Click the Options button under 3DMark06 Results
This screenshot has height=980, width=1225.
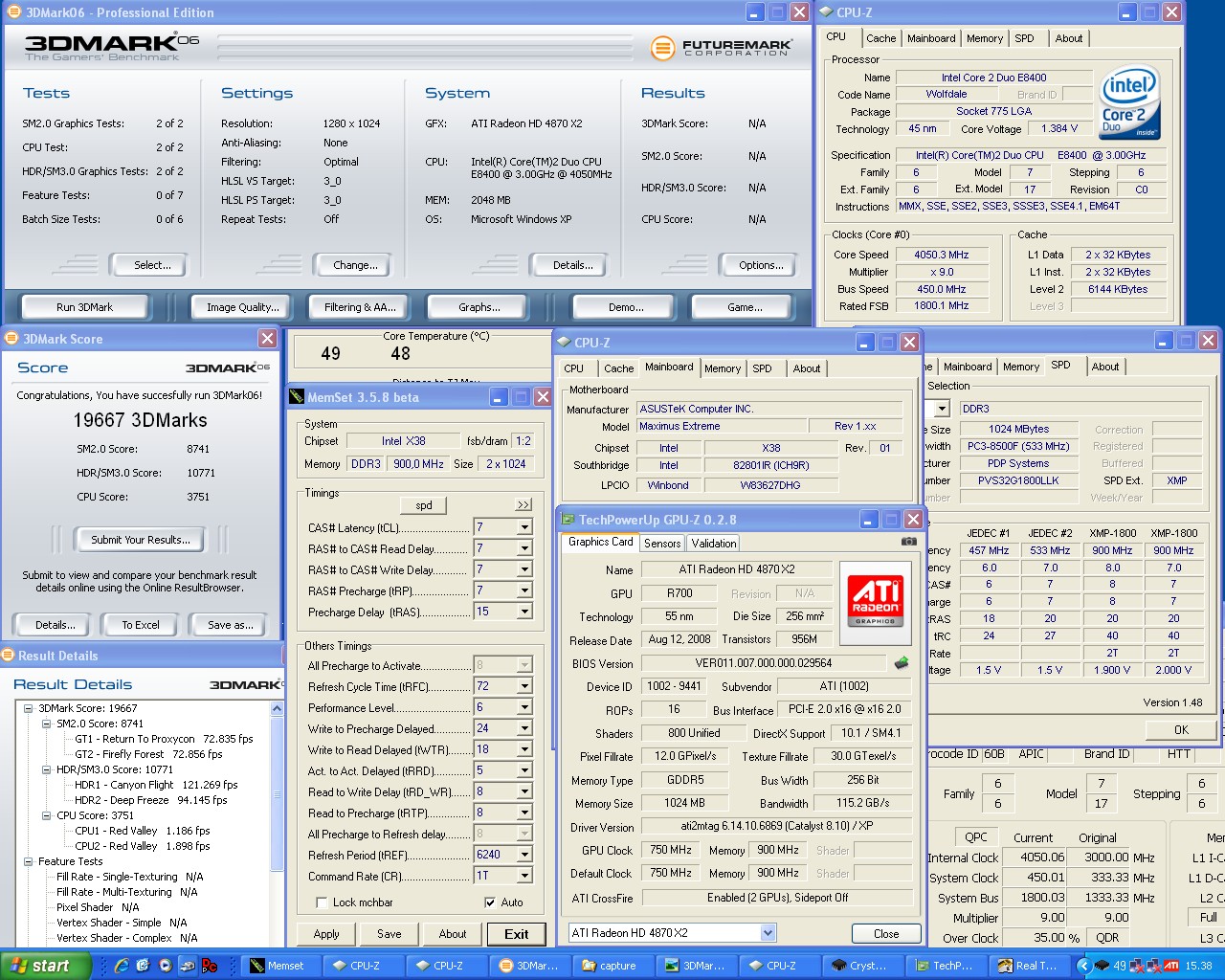(x=762, y=265)
